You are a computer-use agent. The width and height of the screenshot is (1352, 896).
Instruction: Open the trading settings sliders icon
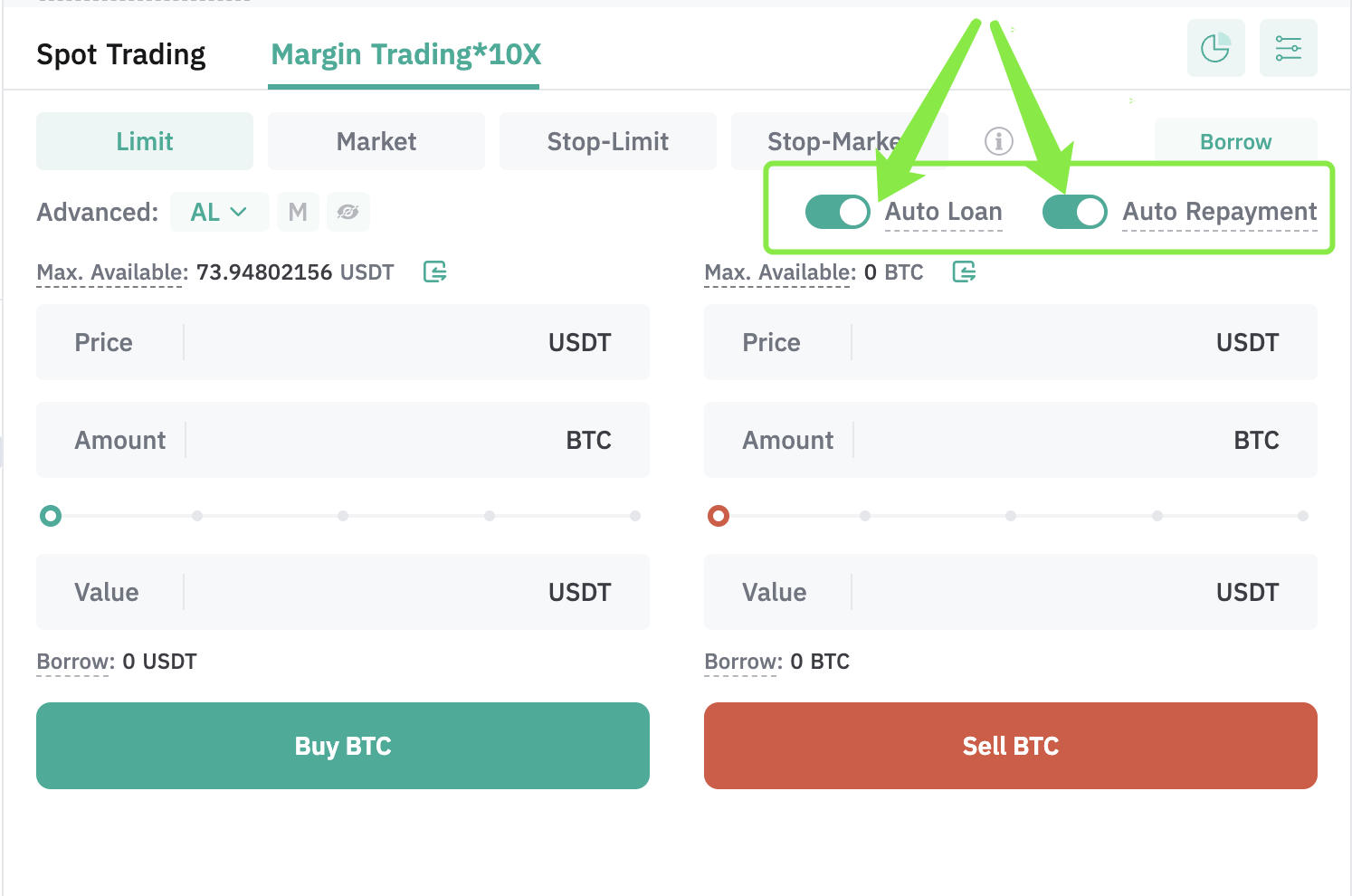1288,48
